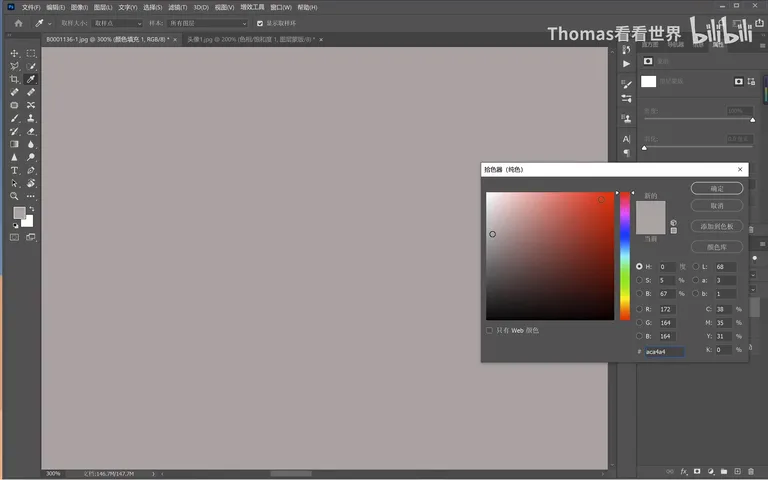Click the vertical hue slider strip
Image resolution: width=768 pixels, height=480 pixels.
coord(625,256)
